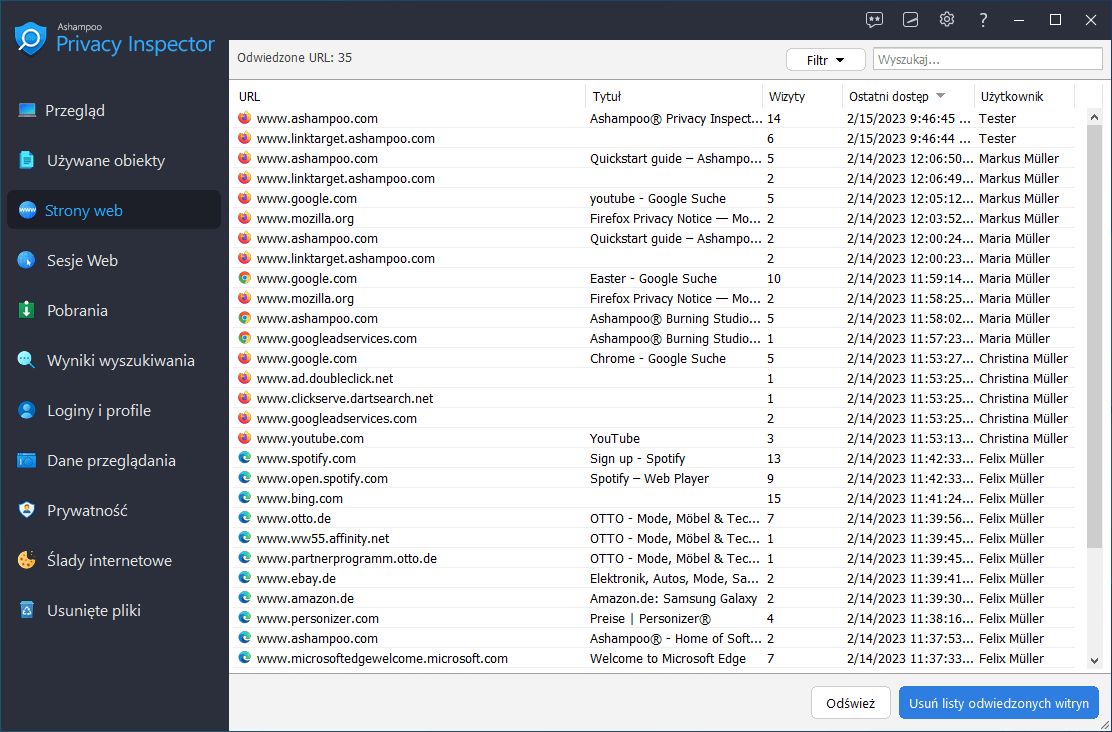Select the Strony web globe icon
This screenshot has height=732, width=1112.
point(27,211)
